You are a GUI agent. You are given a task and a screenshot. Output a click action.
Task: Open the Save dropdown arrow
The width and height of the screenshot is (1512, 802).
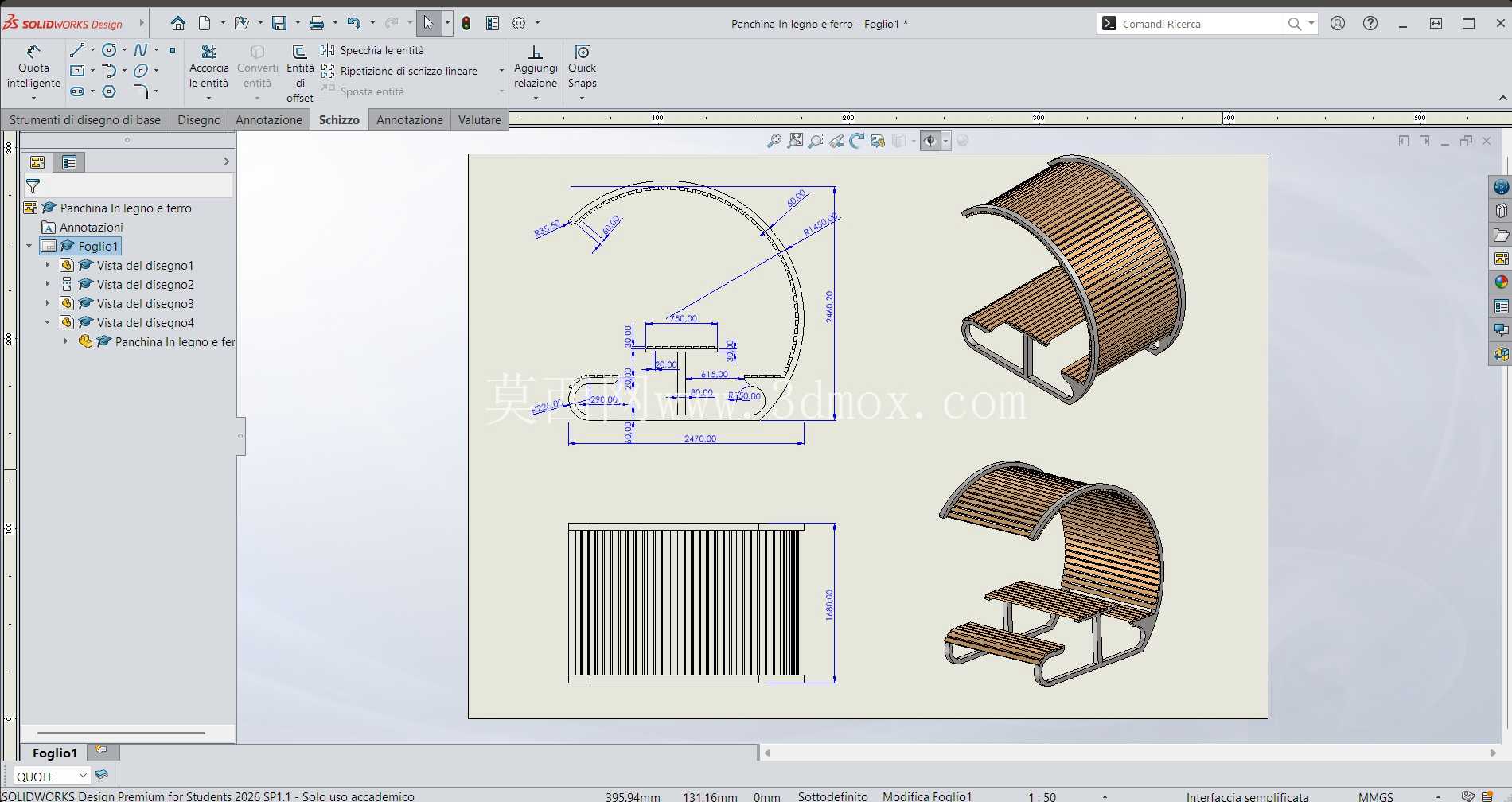click(x=298, y=23)
